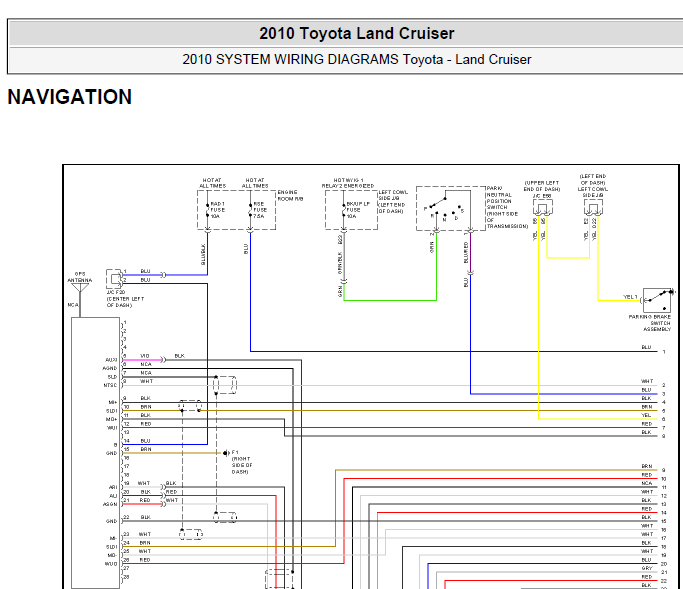Click the Parking Brake Switch Assembly label

pyautogui.click(x=650, y=323)
